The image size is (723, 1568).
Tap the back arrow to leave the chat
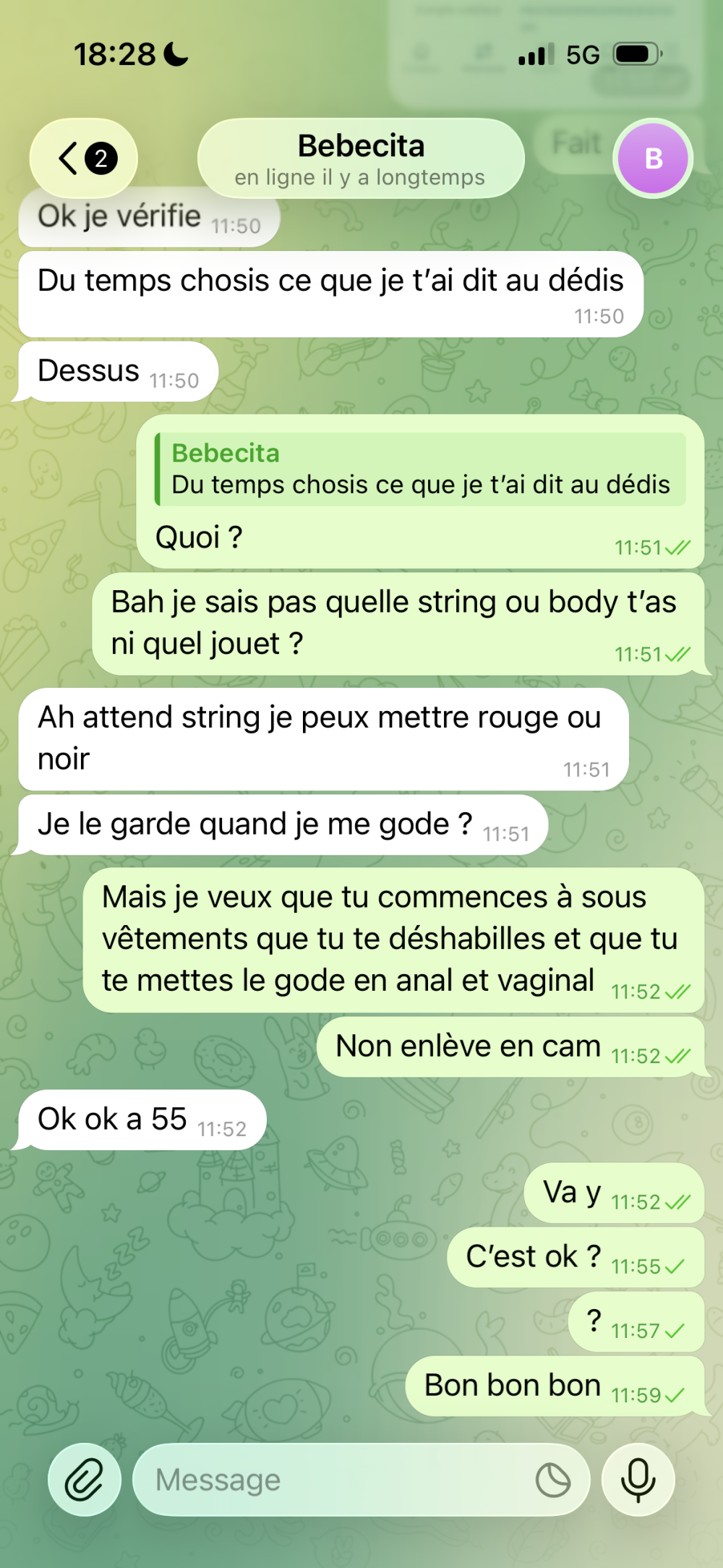point(69,158)
